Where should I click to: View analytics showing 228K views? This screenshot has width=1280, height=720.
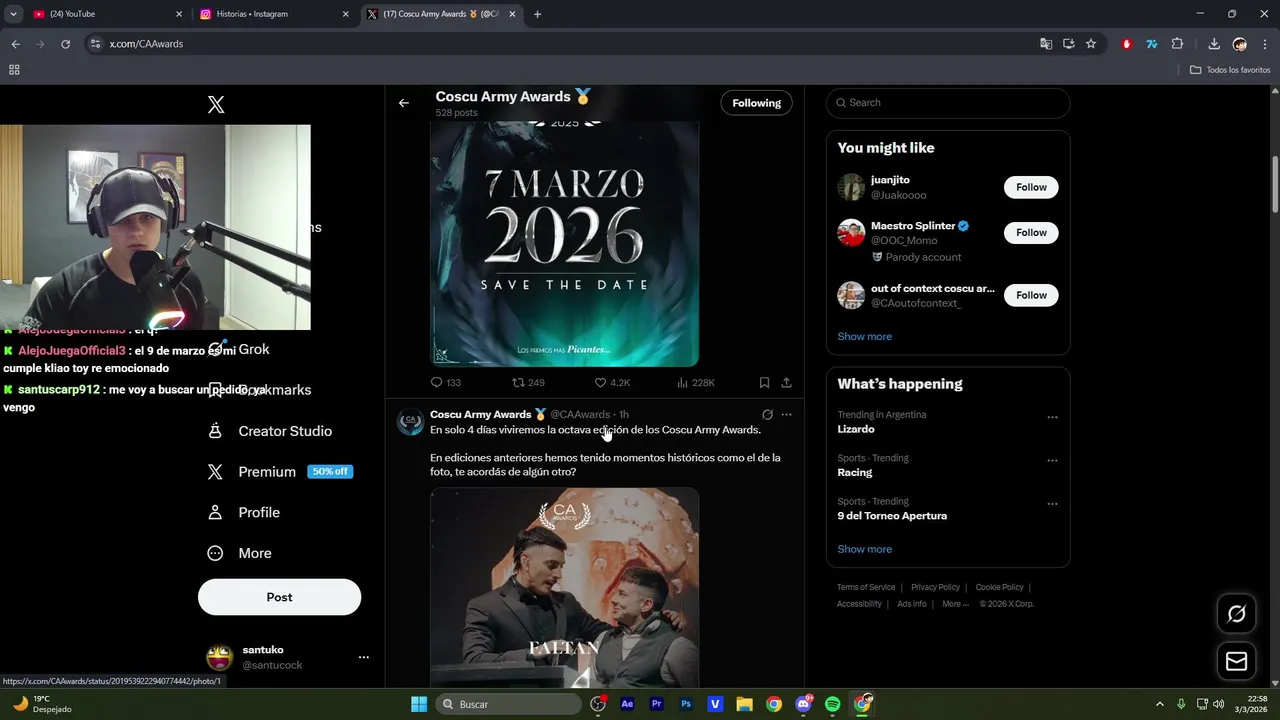696,383
